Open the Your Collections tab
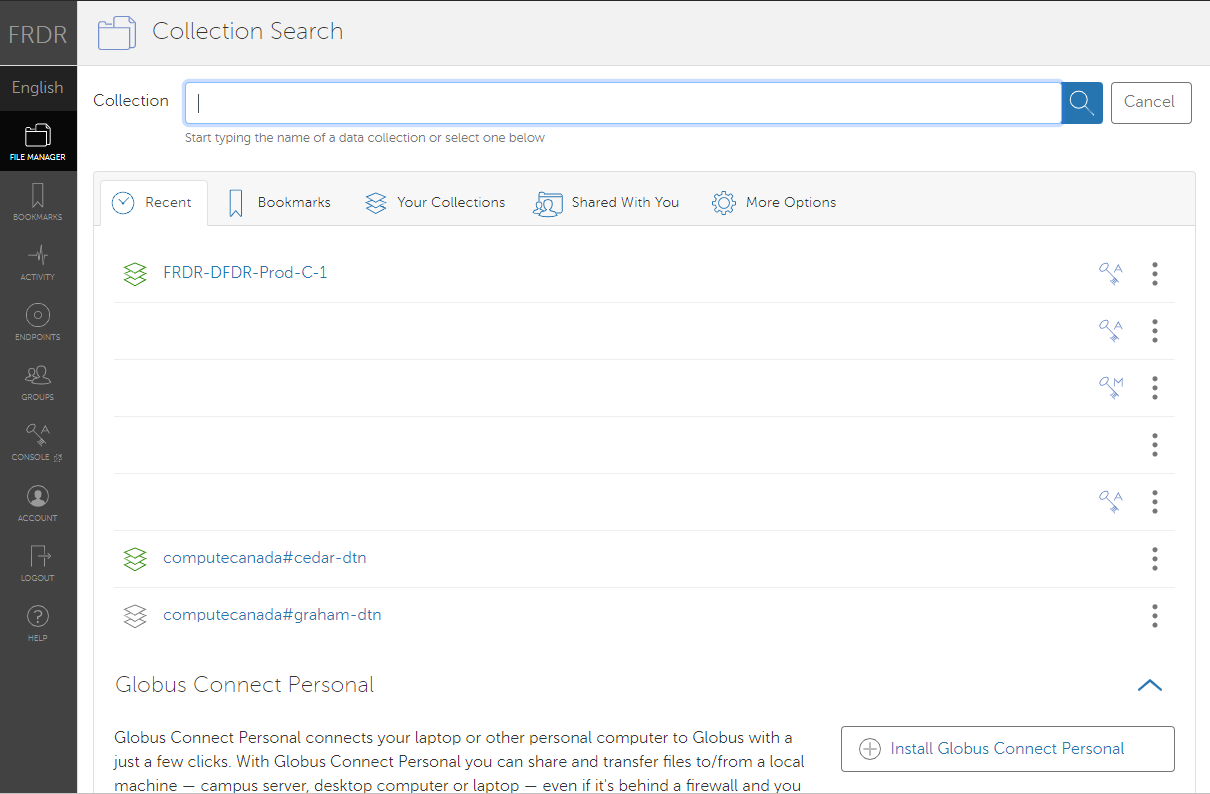This screenshot has height=794, width=1210. click(x=435, y=203)
